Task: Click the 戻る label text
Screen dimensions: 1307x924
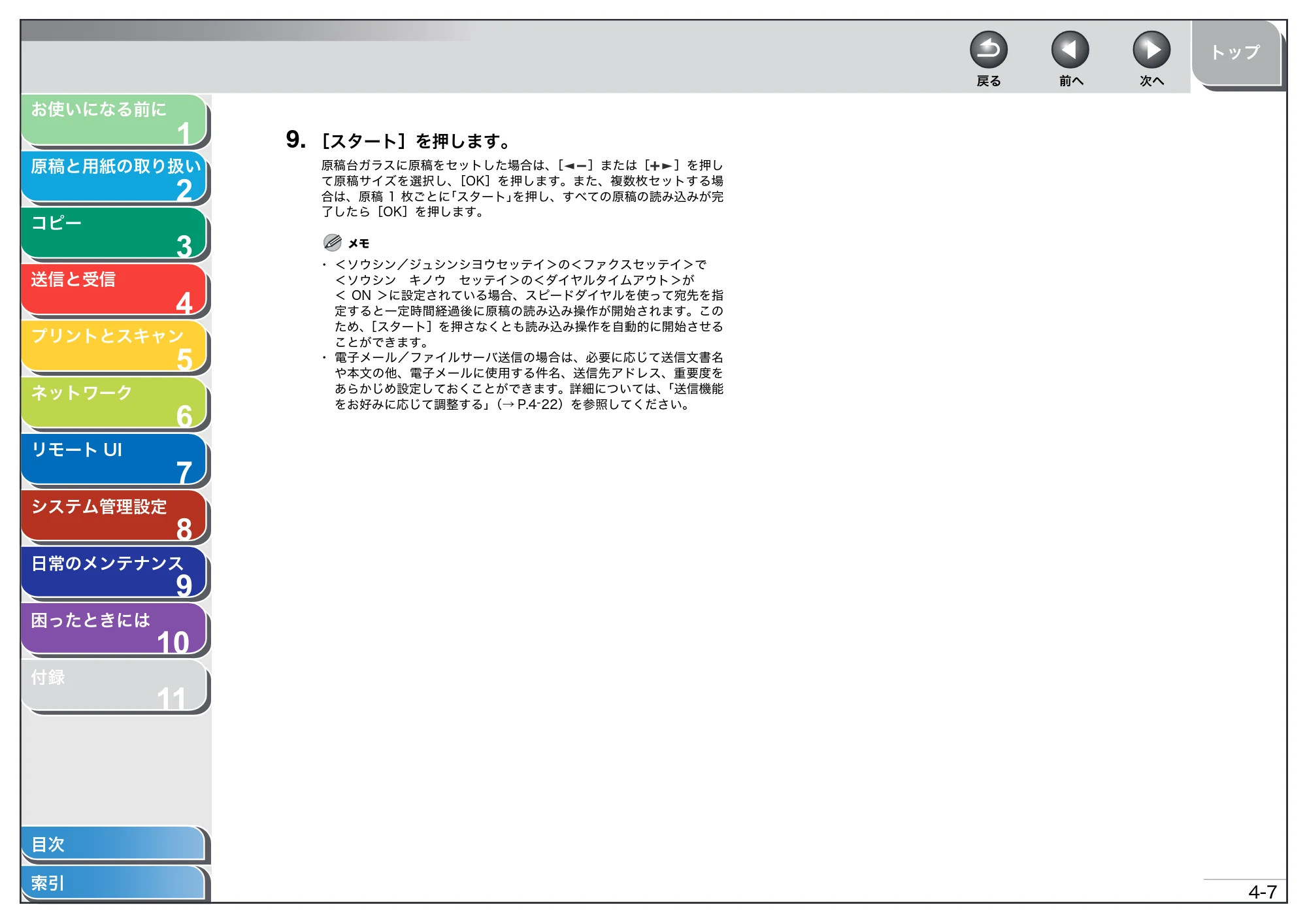Action: (989, 81)
